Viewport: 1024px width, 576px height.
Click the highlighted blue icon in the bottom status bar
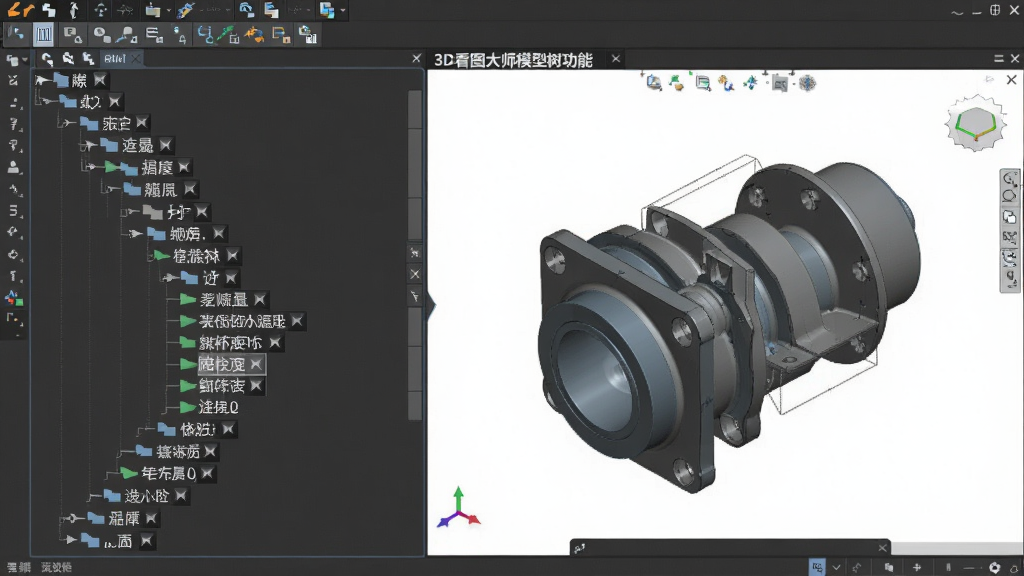pyautogui.click(x=817, y=567)
